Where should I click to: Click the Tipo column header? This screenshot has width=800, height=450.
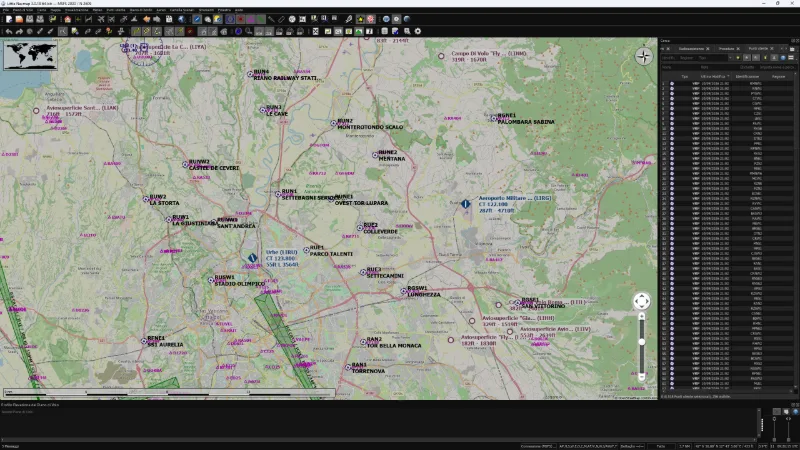pos(684,77)
